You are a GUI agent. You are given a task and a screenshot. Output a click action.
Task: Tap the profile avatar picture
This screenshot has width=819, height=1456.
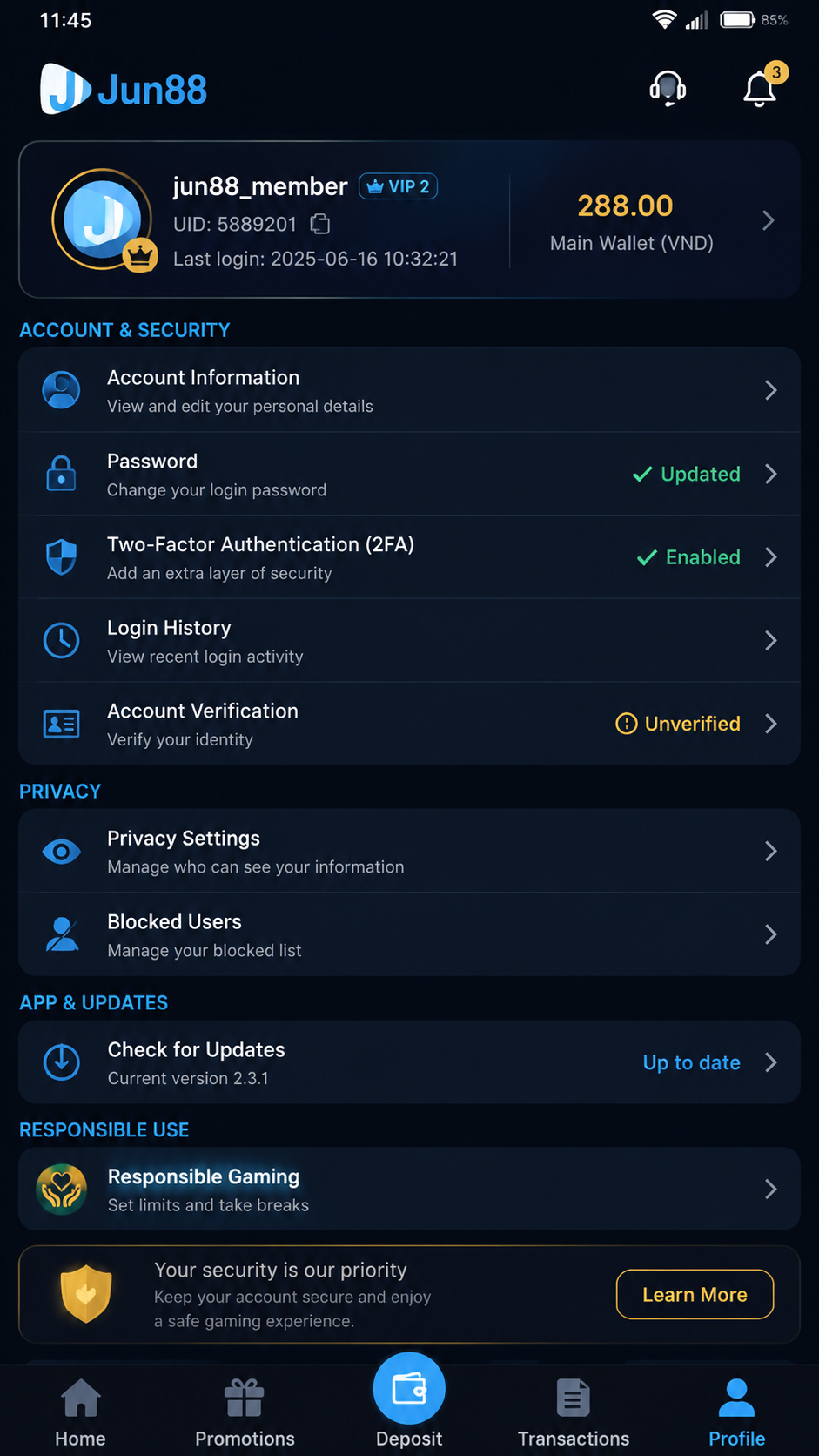tap(103, 219)
